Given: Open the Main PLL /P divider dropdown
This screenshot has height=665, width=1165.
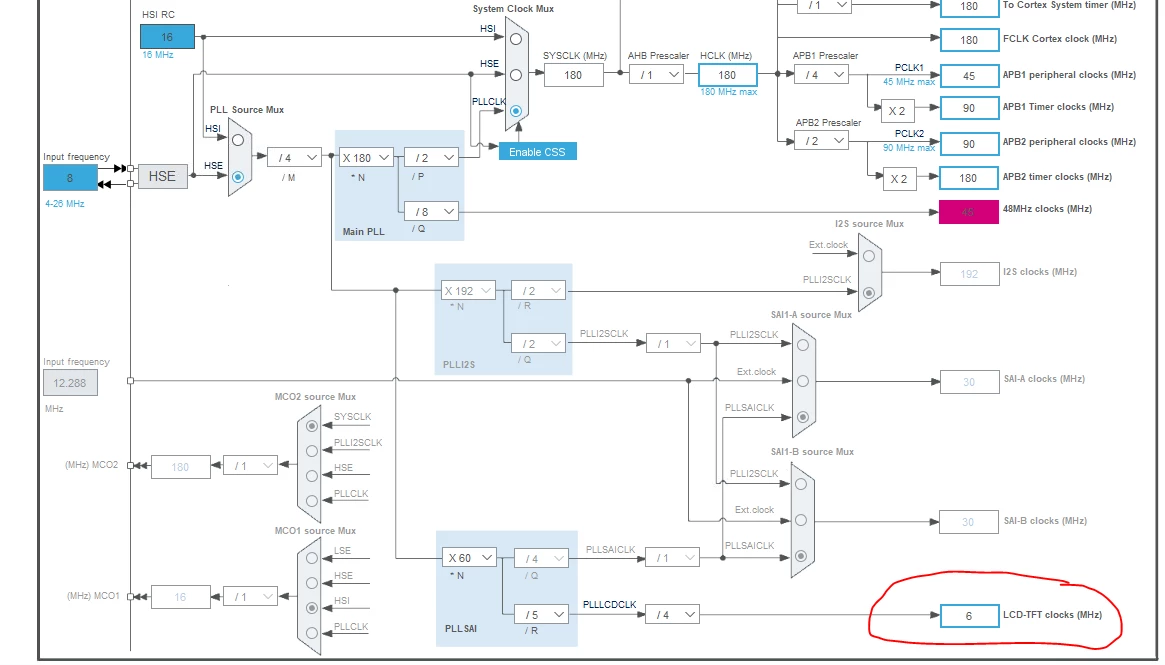Looking at the screenshot, I should tap(432, 158).
